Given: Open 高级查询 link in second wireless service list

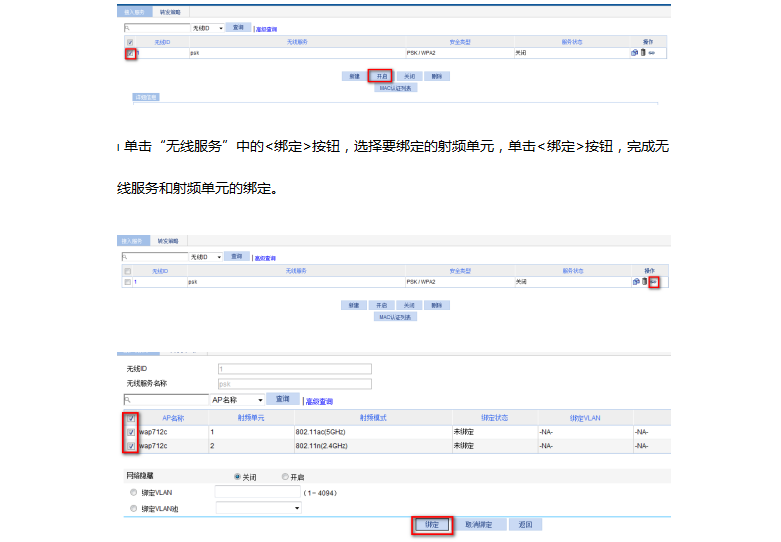Looking at the screenshot, I should pos(265,259).
